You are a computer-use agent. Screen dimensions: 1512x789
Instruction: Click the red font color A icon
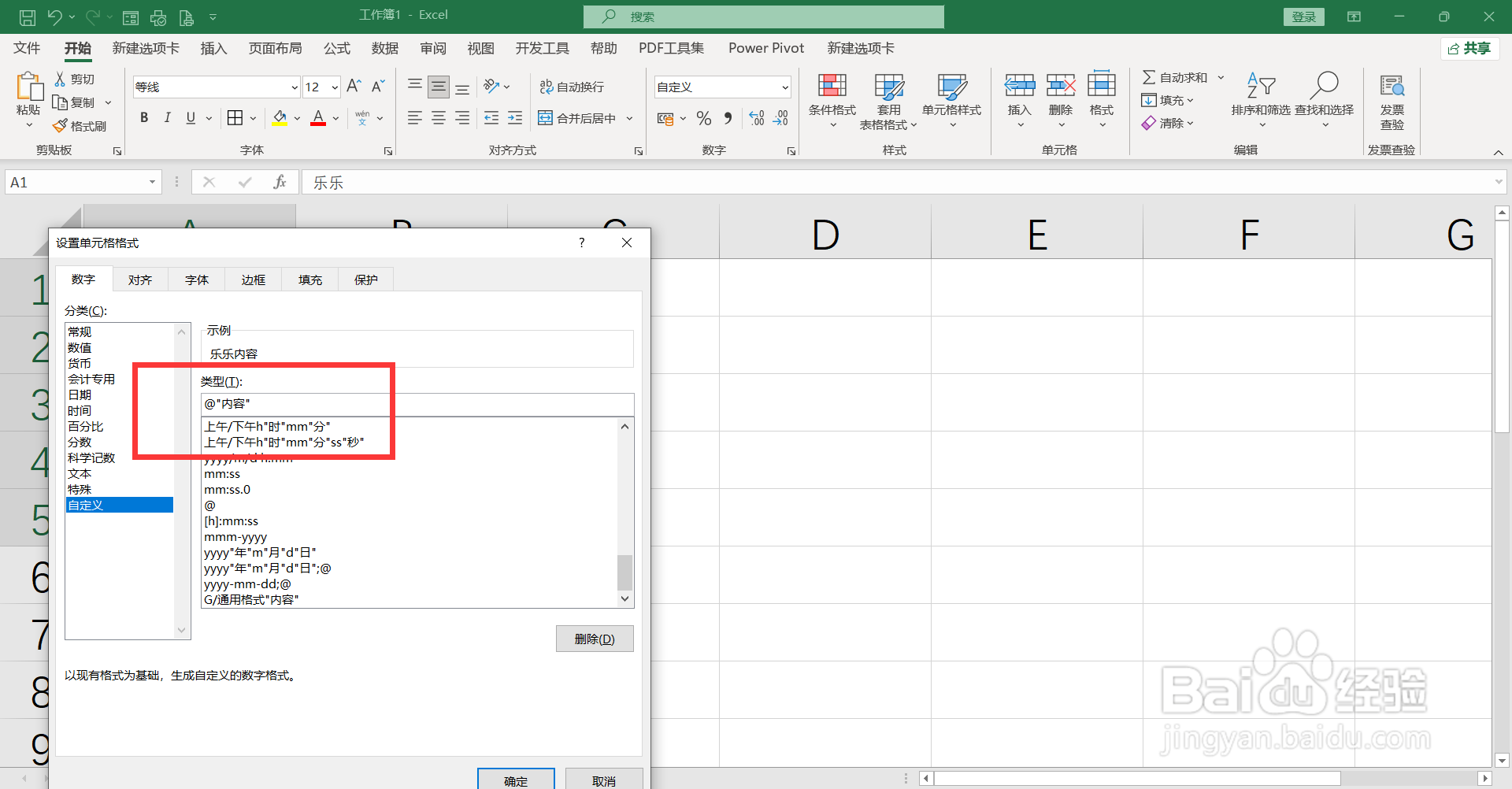point(318,118)
